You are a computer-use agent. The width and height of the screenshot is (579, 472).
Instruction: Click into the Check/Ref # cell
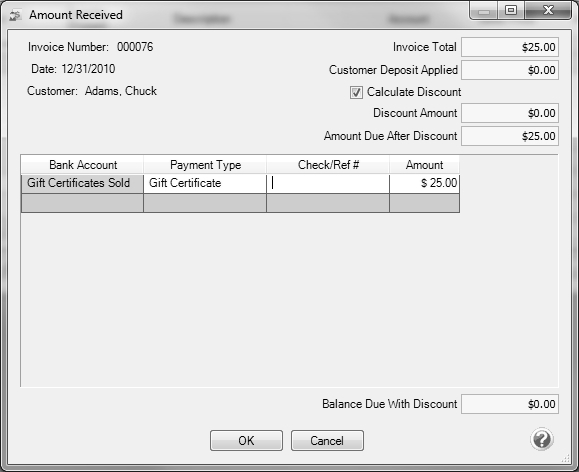[328, 183]
